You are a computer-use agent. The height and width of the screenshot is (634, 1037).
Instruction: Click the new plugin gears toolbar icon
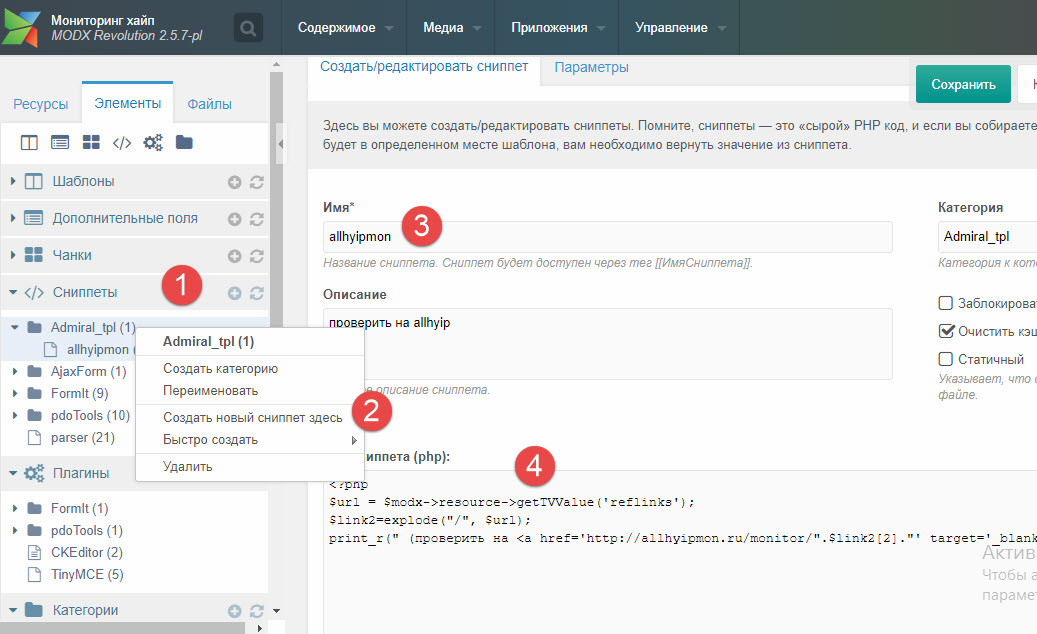click(153, 142)
